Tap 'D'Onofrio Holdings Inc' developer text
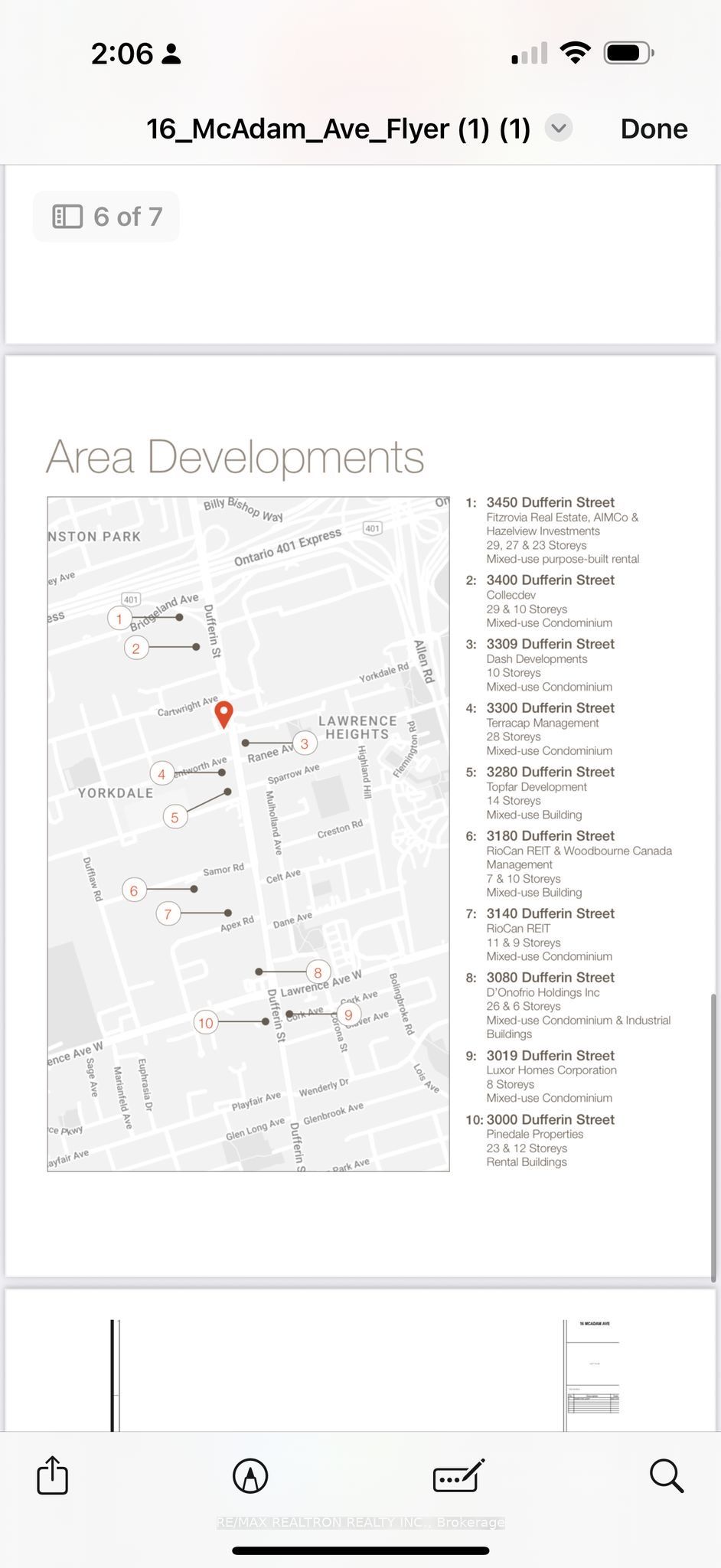Screen dimensions: 721x1568 543,992
